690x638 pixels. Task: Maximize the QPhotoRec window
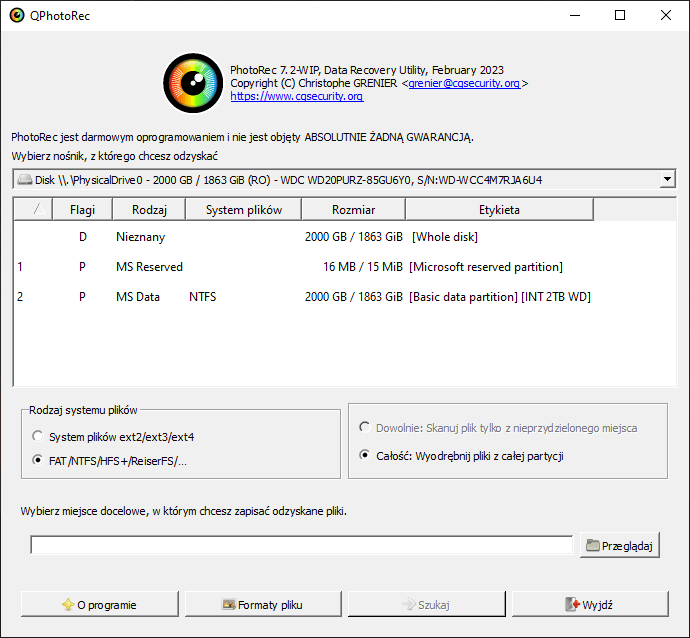point(620,15)
